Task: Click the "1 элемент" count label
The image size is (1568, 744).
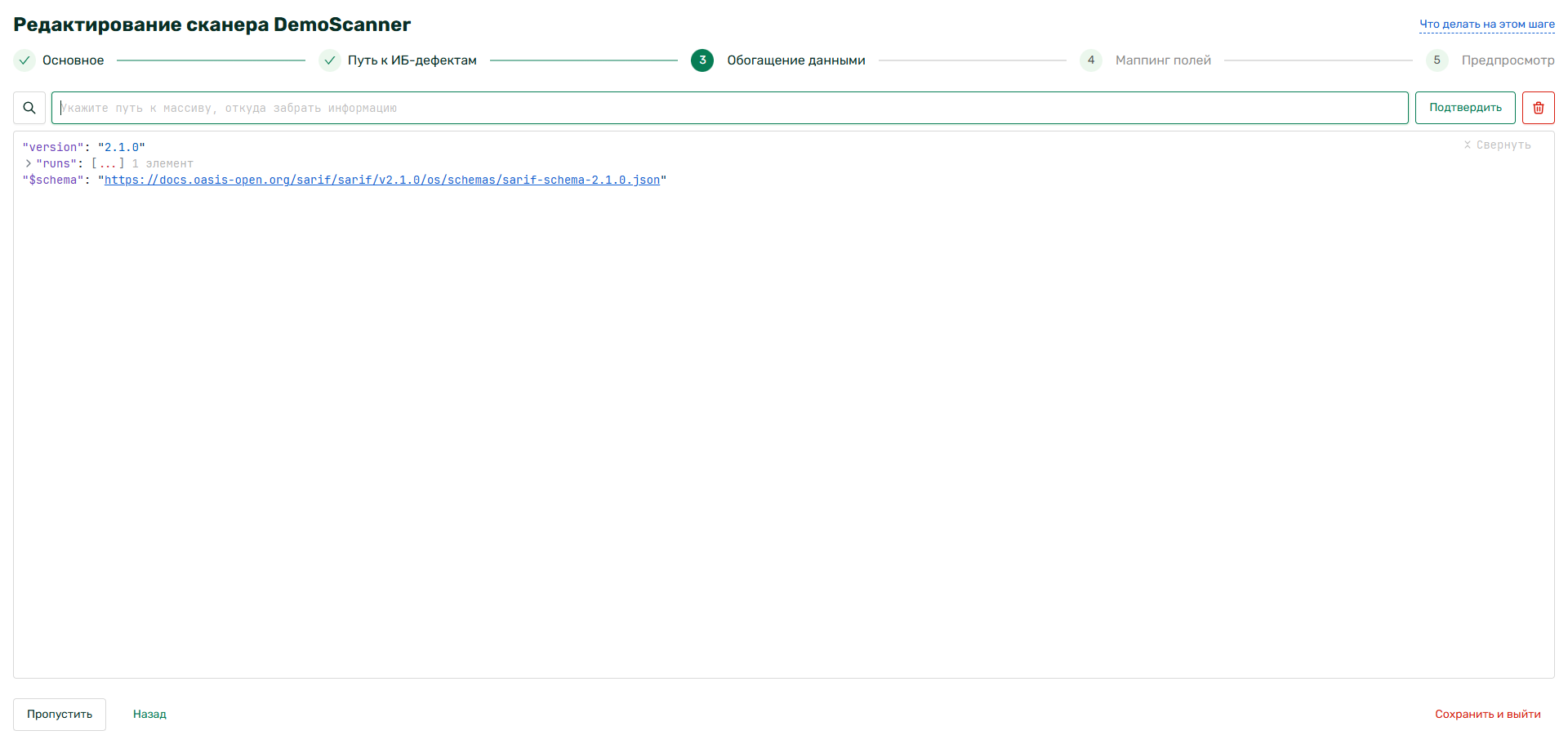Action: [x=163, y=164]
